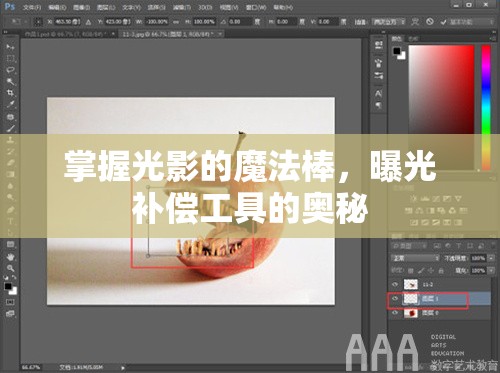
Task: Toggle relative positioning triangle icon
Action: click(88, 22)
